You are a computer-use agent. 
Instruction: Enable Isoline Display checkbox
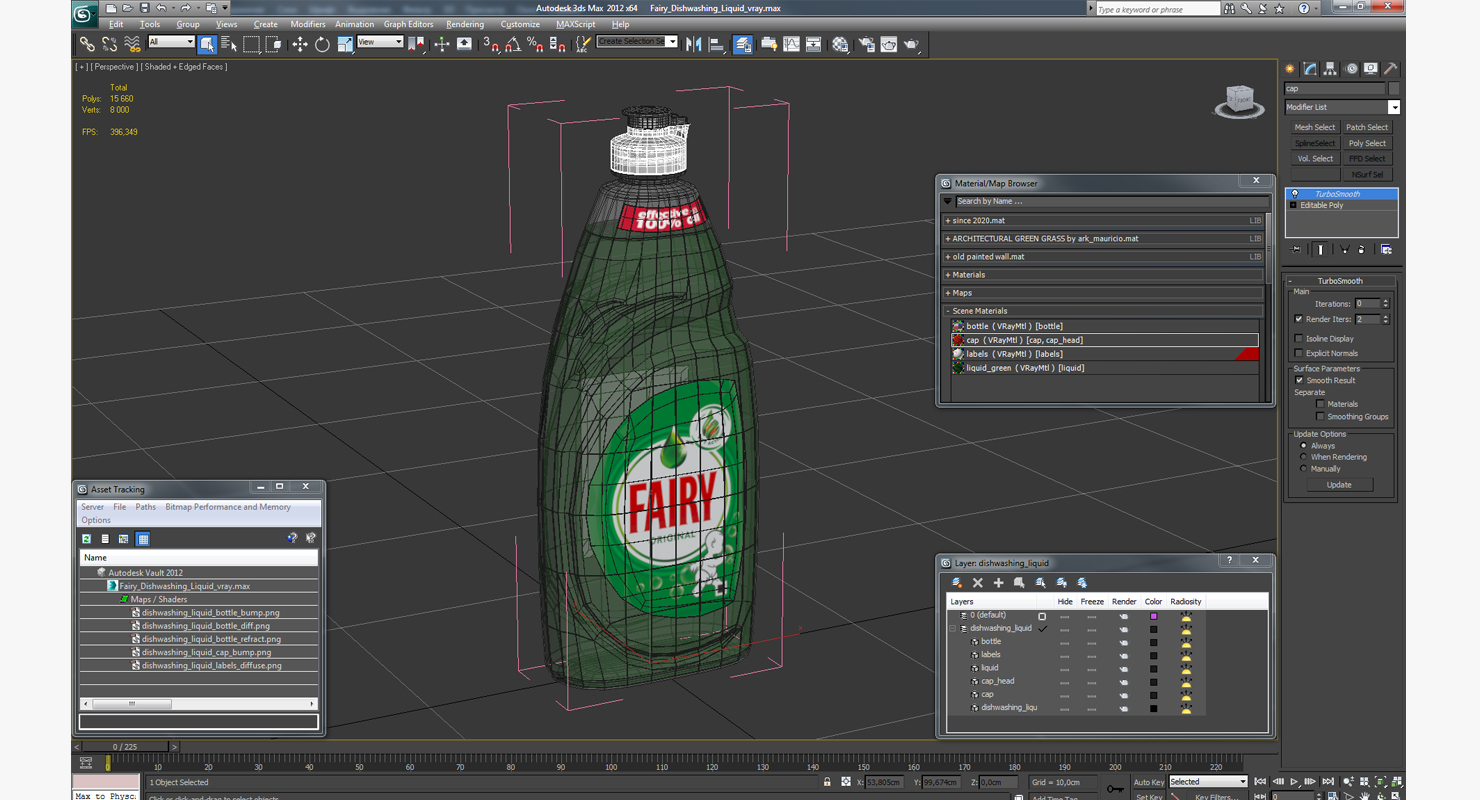tap(1299, 339)
